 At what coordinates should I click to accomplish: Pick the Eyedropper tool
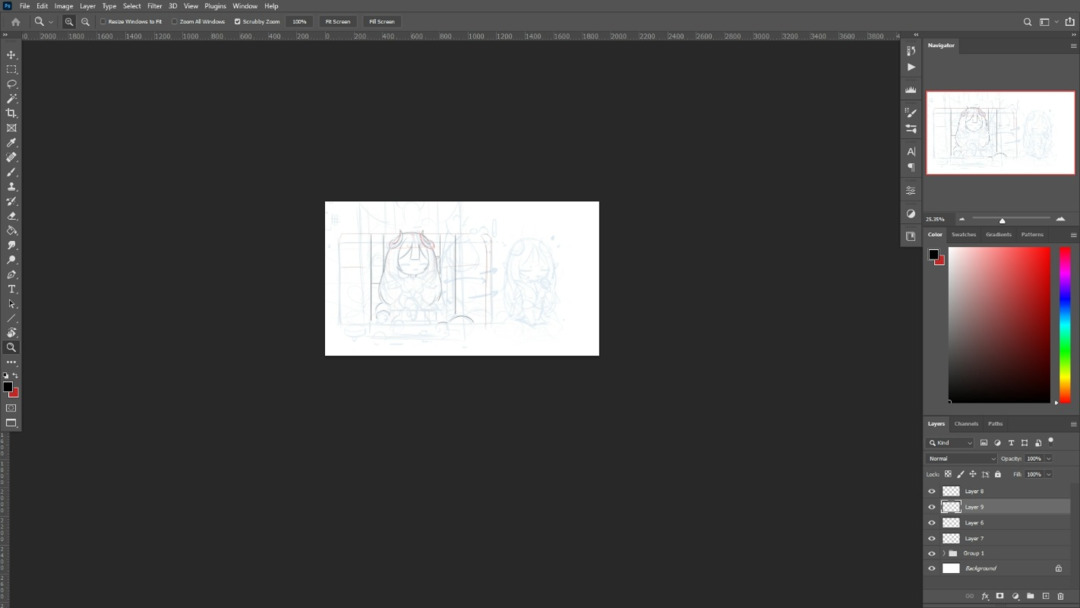coord(12,143)
